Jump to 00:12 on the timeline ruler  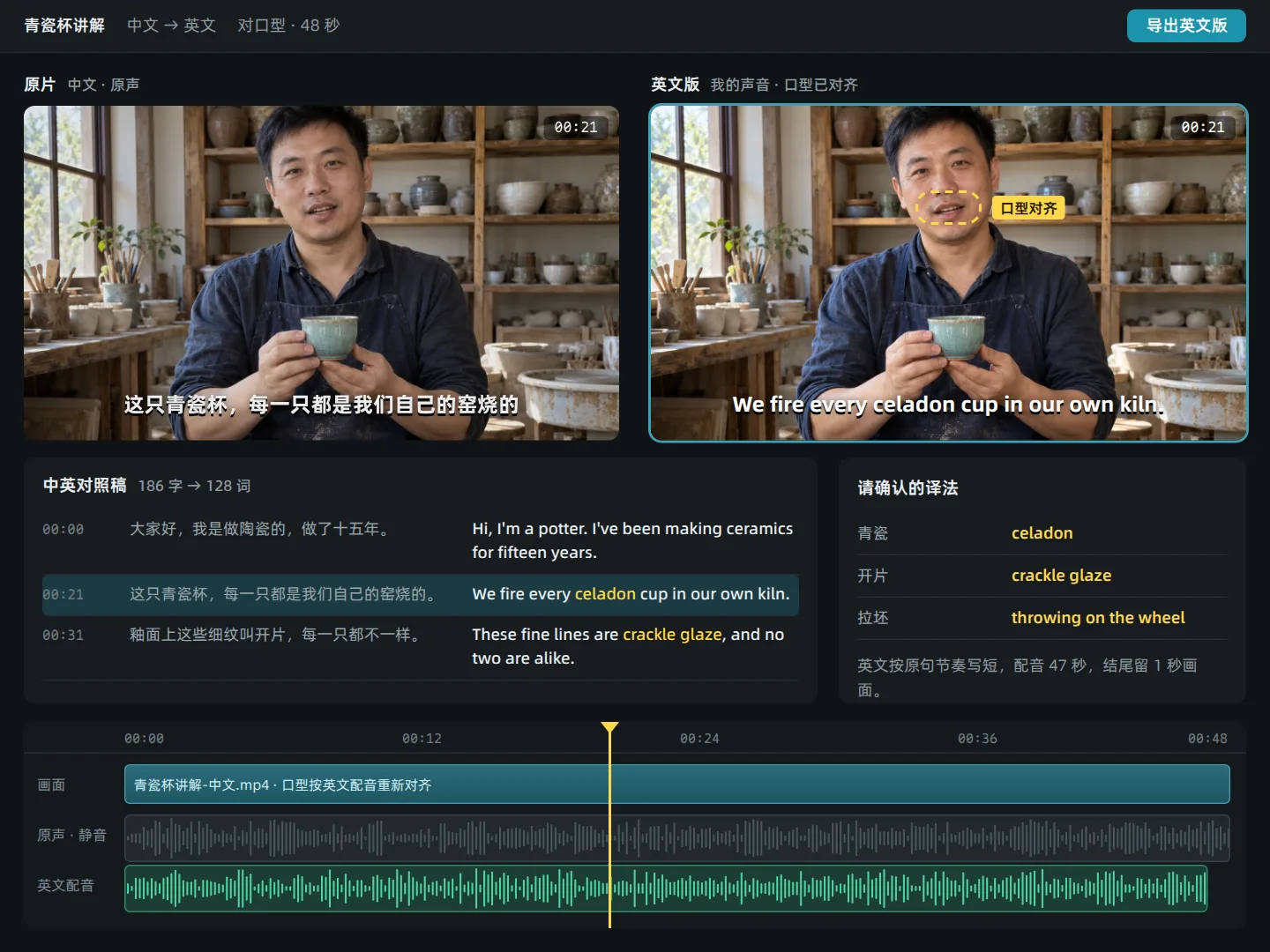click(x=422, y=739)
